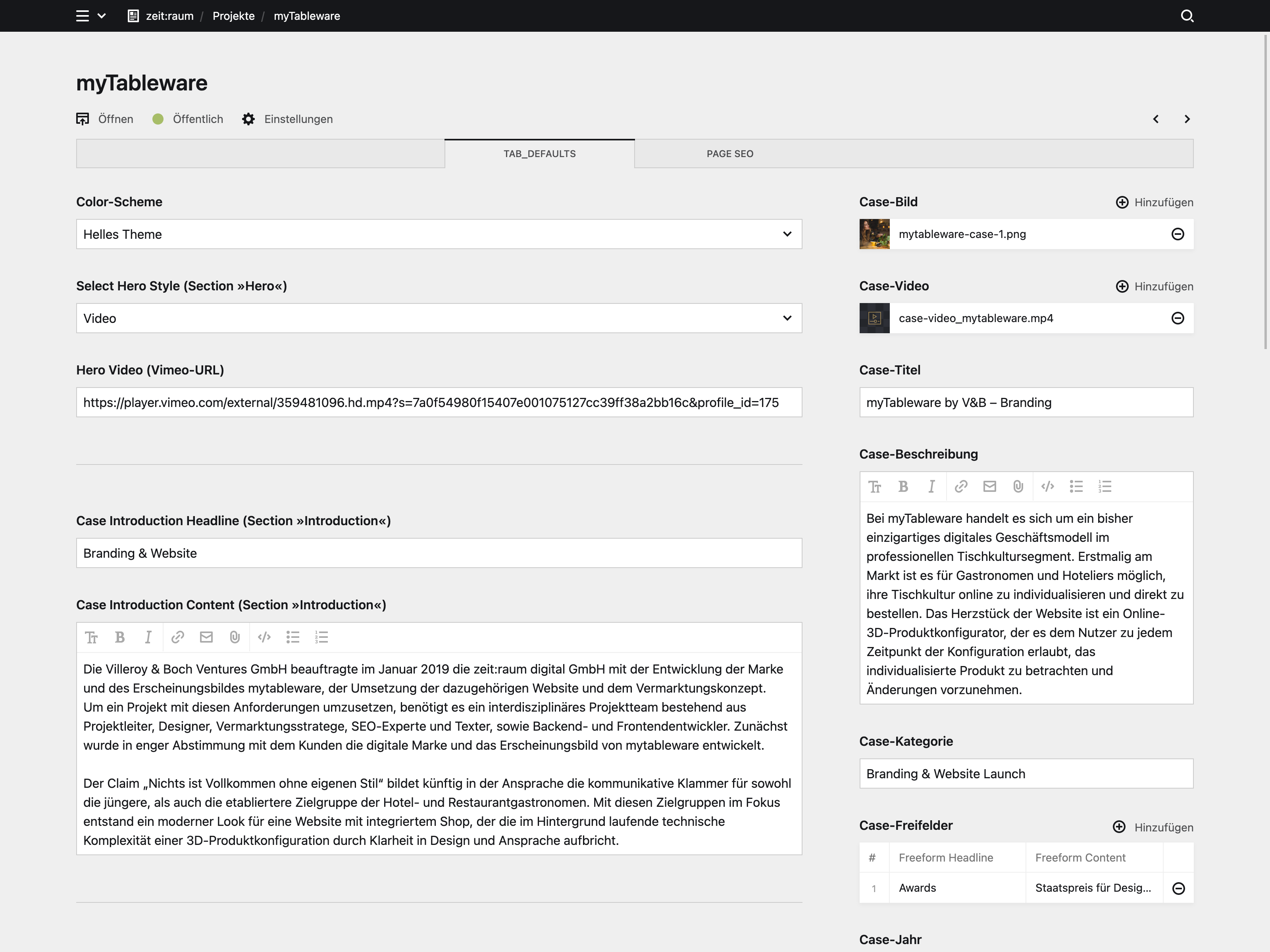The width and height of the screenshot is (1270, 952).
Task: Create a bulleted list in Case Introduction content
Action: [293, 637]
